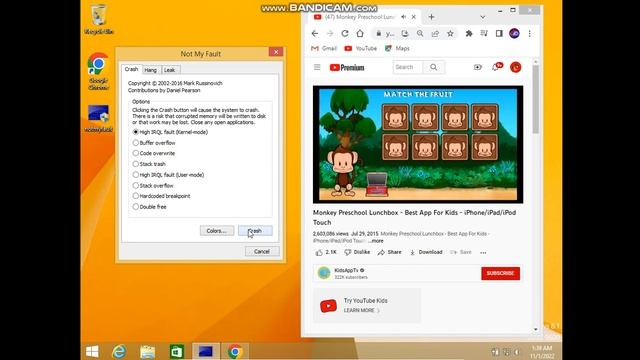
Task: Share this page from address bar
Action: point(435,33)
